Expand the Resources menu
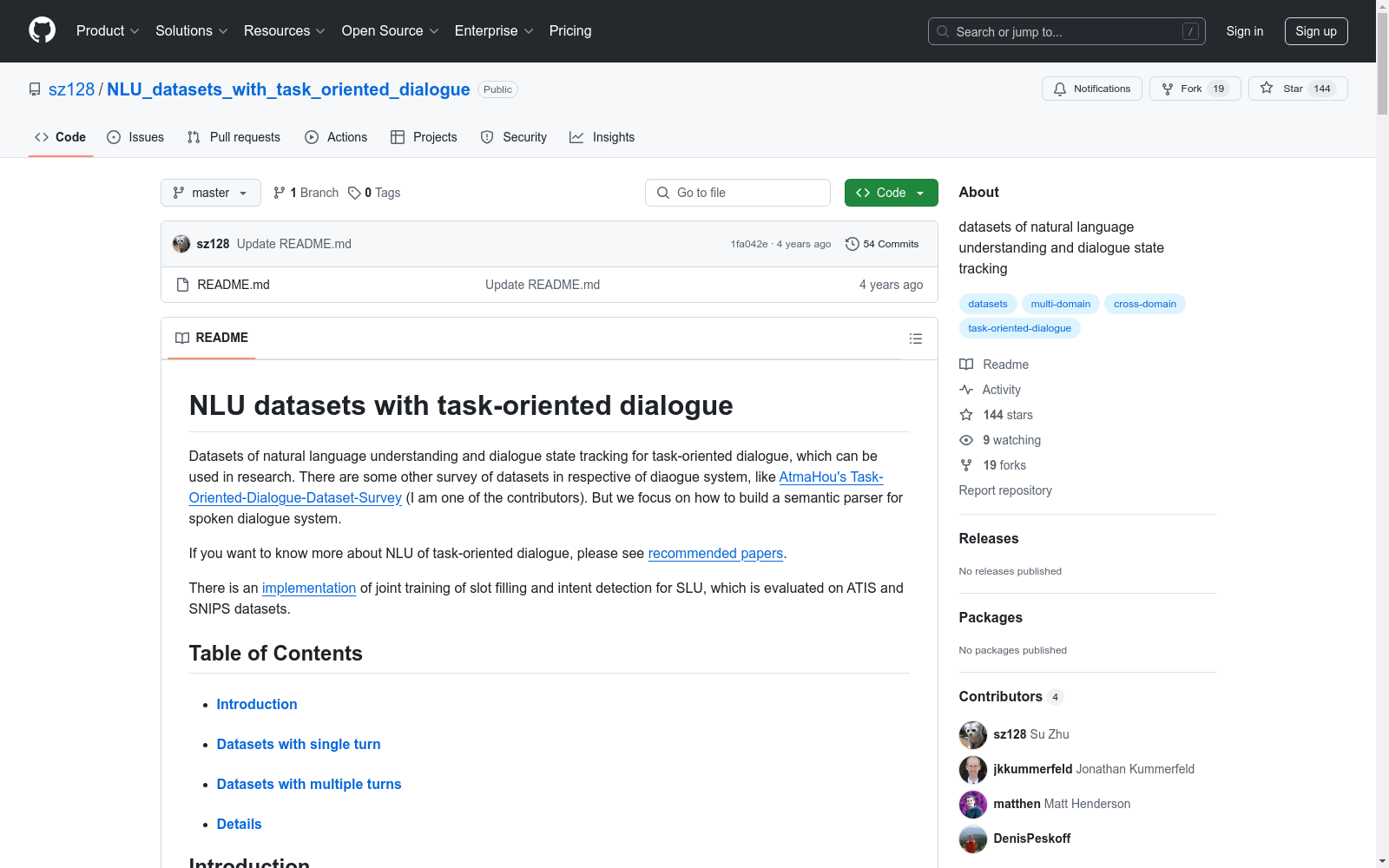Viewport: 1389px width, 868px height. 285,31
